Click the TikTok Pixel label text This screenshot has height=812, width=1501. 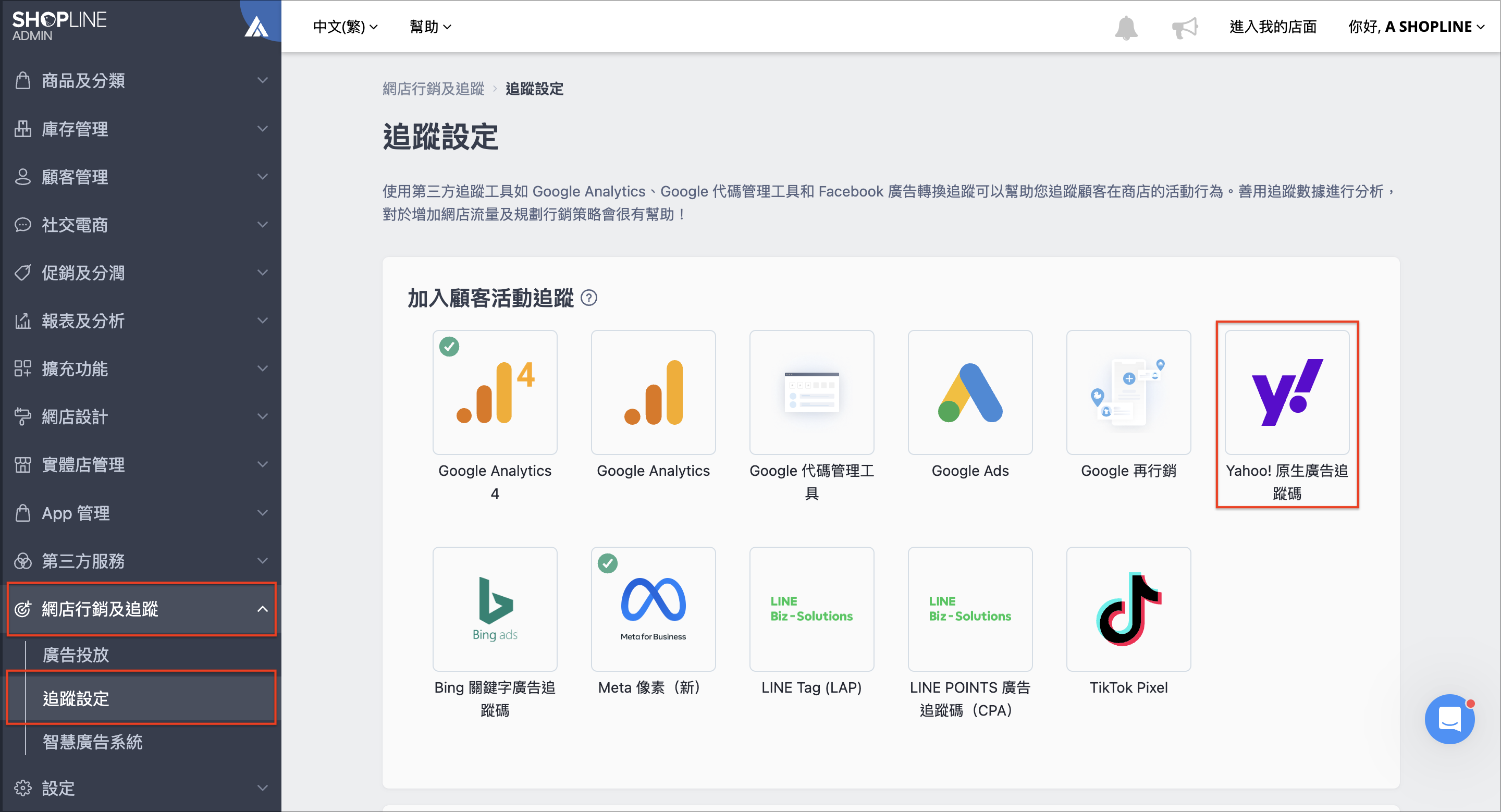tap(1129, 687)
